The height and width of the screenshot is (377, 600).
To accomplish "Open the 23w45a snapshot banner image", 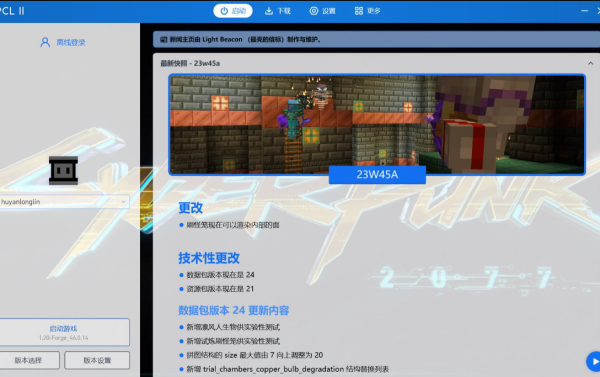I will [x=377, y=124].
